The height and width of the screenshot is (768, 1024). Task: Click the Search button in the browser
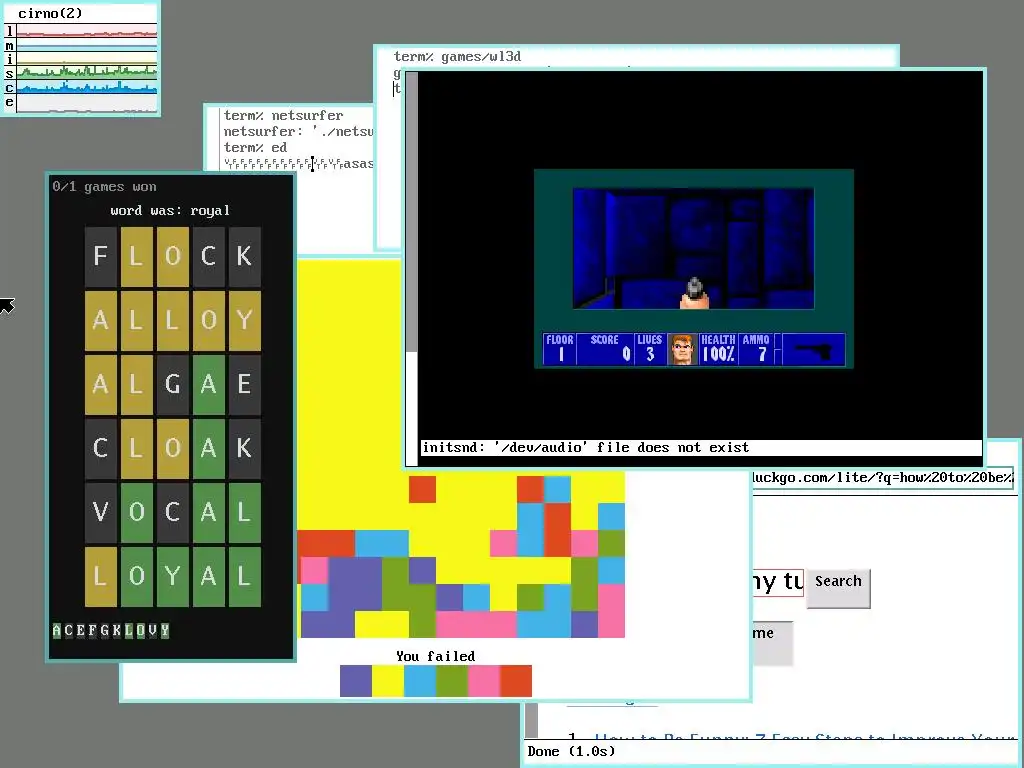click(x=838, y=588)
